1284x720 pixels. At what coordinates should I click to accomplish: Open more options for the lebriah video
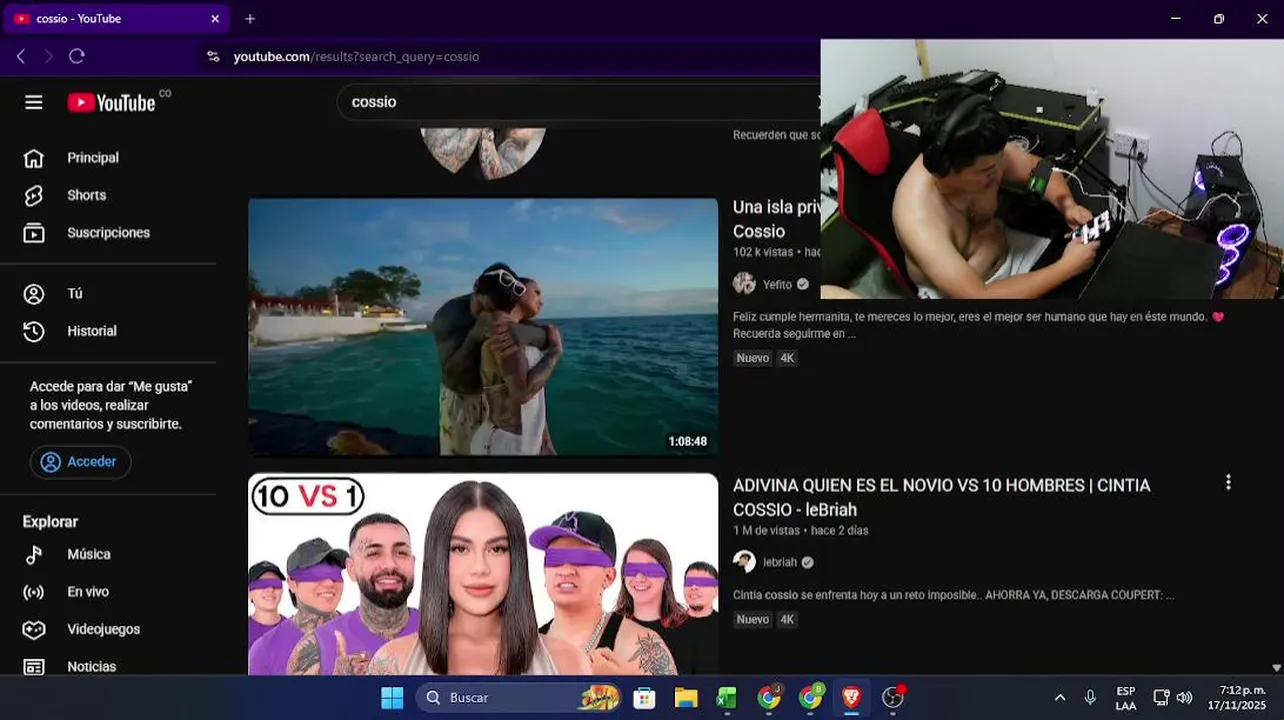coord(1228,482)
